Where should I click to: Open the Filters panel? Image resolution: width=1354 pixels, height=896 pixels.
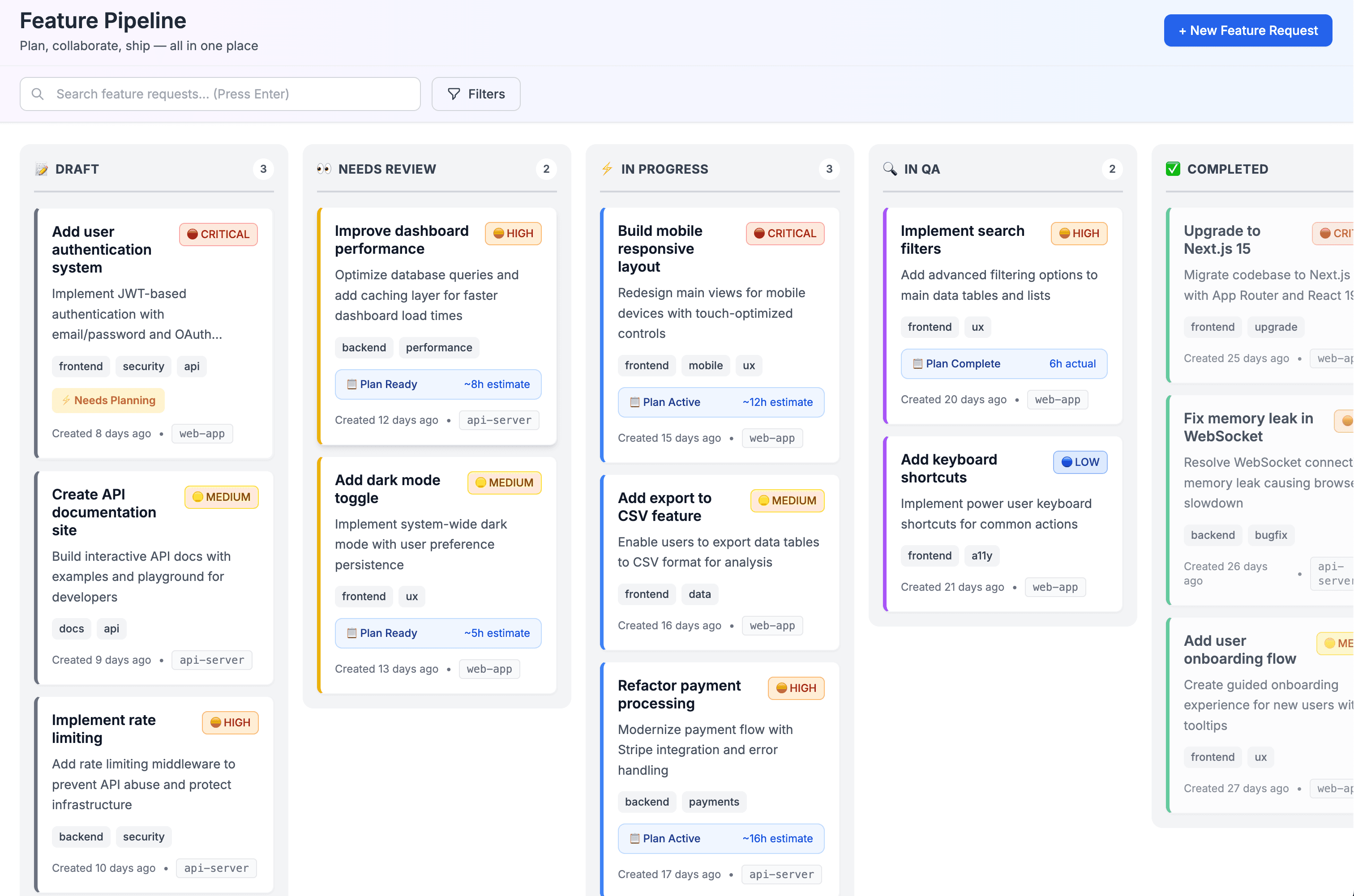coord(476,94)
